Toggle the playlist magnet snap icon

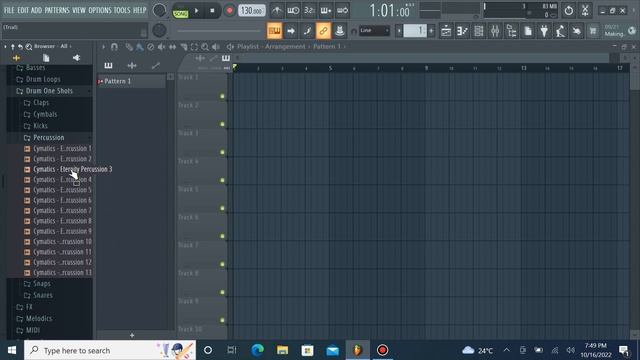click(x=114, y=47)
